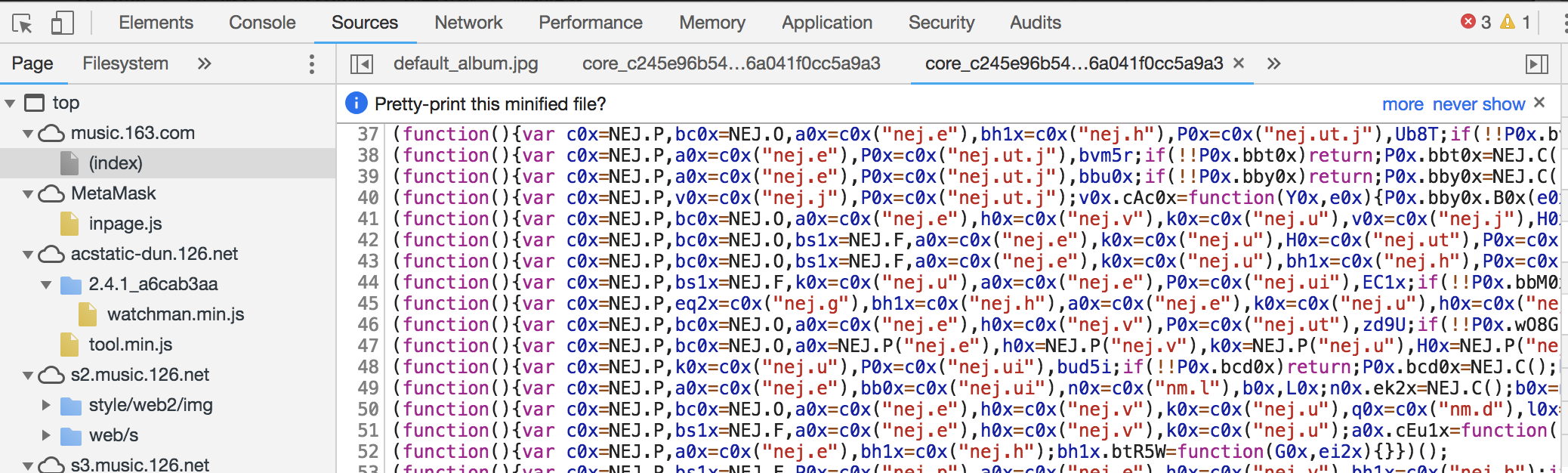Toggle the navigator sidebar visibility
Screen dimensions: 1568x473
point(362,64)
